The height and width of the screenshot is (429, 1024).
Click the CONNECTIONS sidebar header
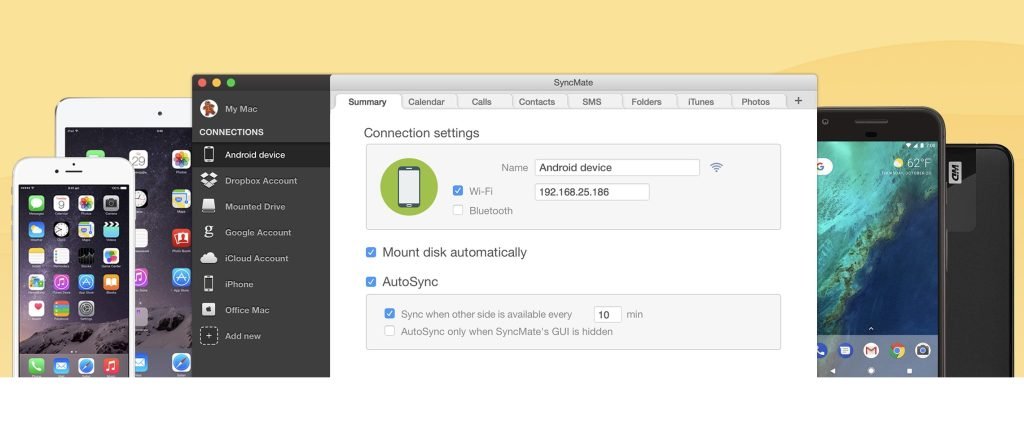[231, 132]
